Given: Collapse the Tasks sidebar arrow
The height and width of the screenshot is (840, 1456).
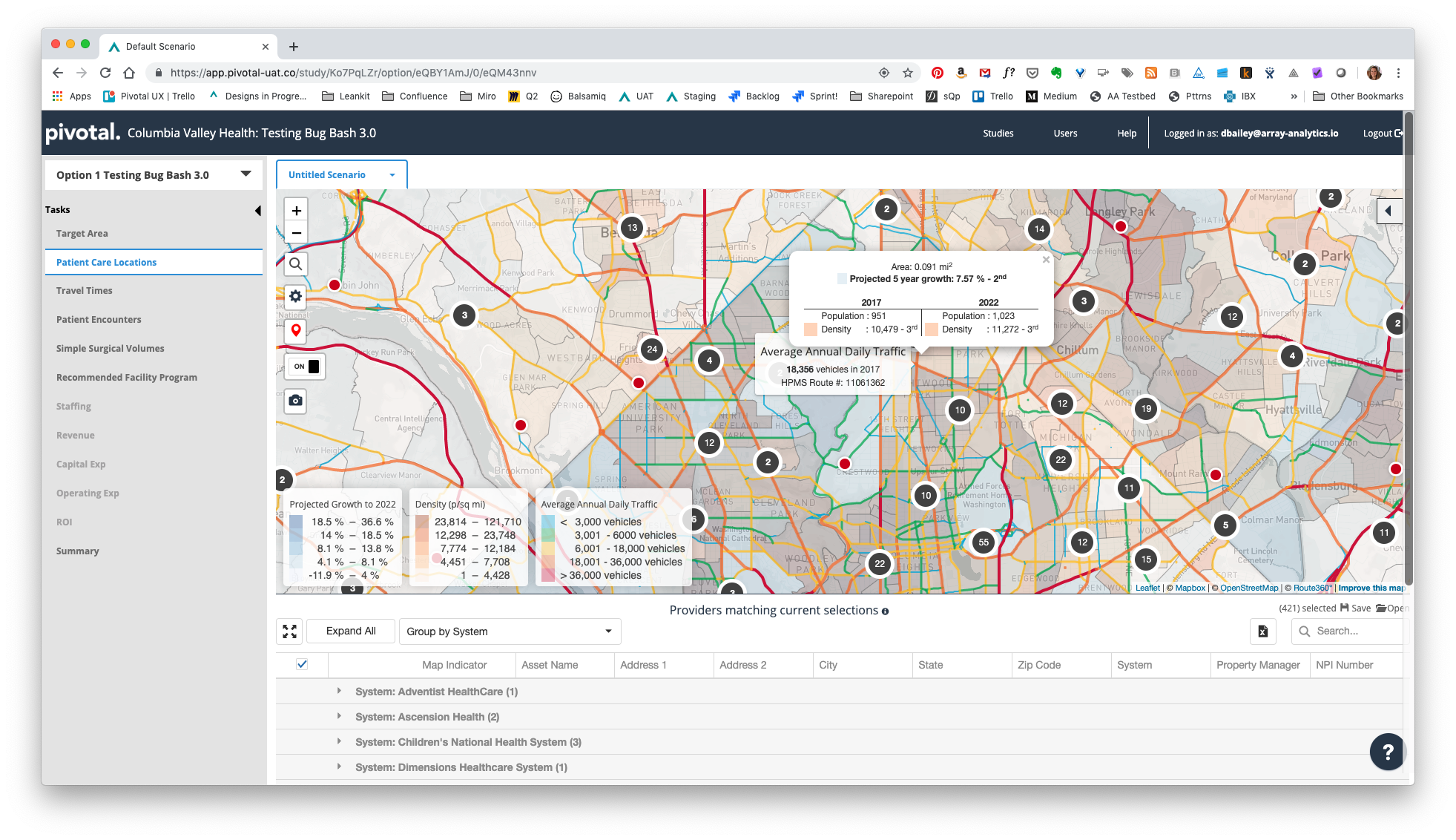Looking at the screenshot, I should pos(257,211).
